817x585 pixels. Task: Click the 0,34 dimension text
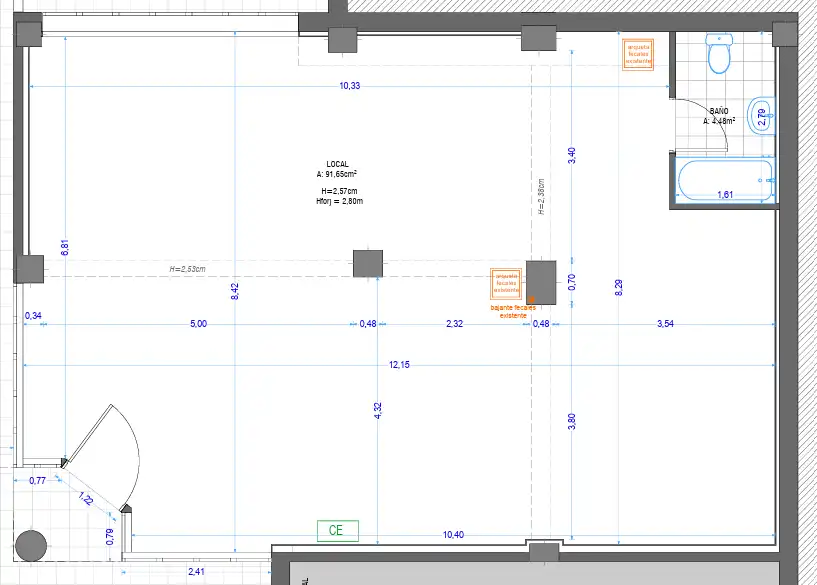point(33,316)
